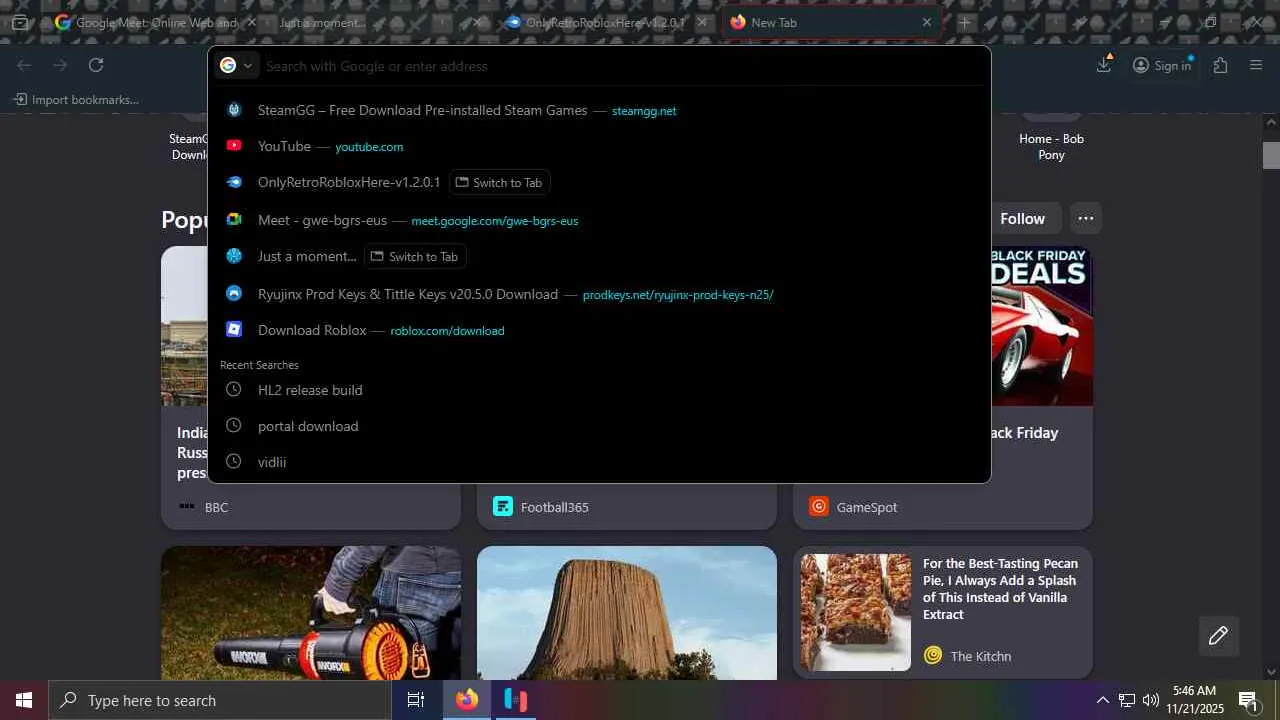Click the Ryujinx Prod Keys favicon

234,294
